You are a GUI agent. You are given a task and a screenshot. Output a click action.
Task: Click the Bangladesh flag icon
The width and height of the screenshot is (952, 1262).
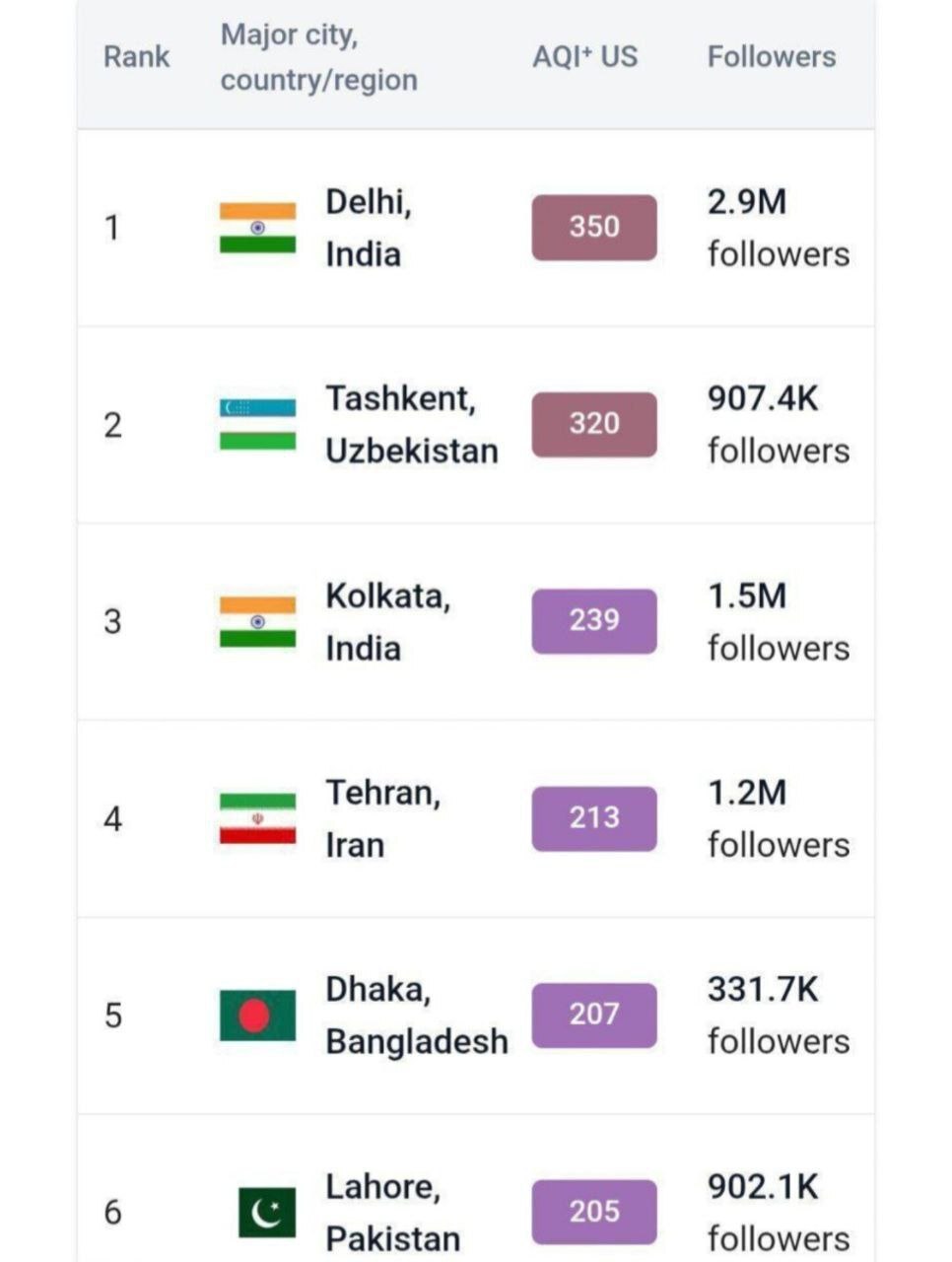[x=257, y=1016]
